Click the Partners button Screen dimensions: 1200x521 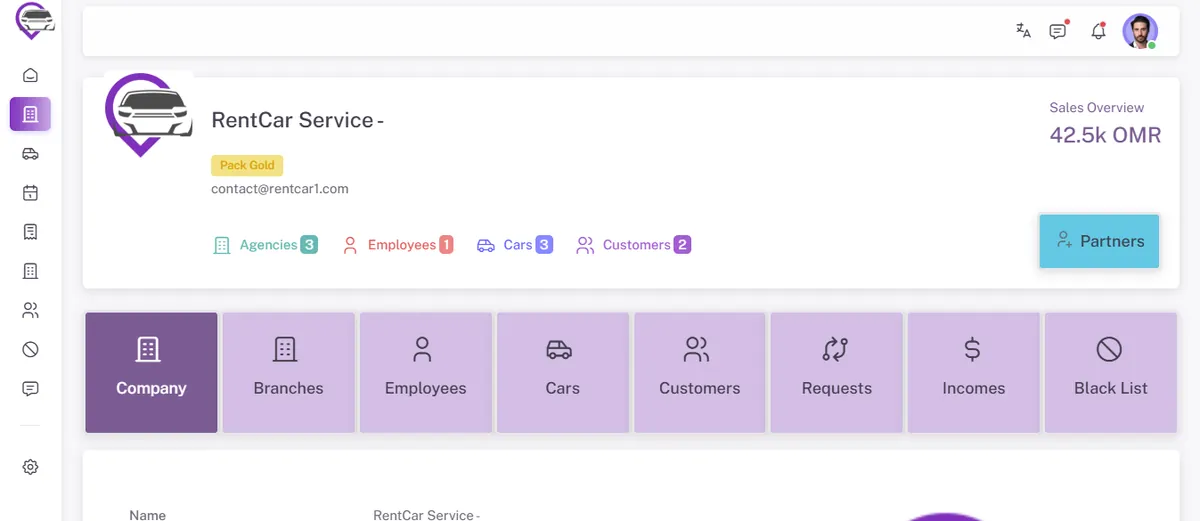(x=1099, y=241)
